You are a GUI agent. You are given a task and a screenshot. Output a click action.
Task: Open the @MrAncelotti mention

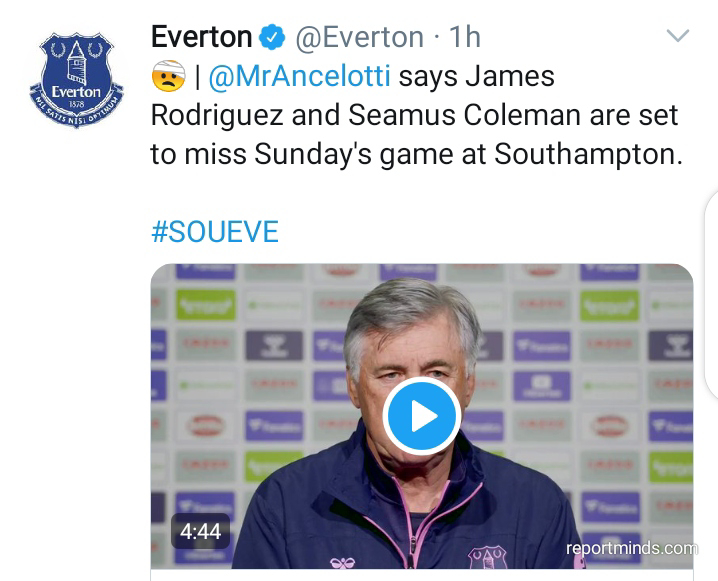coord(300,76)
